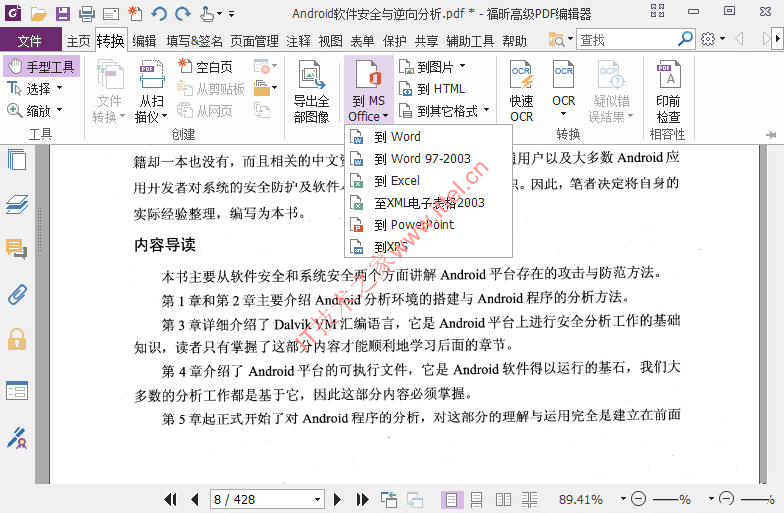This screenshot has height=513, width=784.
Task: Expand 缩放 zoom tool dropdown
Action: point(60,110)
